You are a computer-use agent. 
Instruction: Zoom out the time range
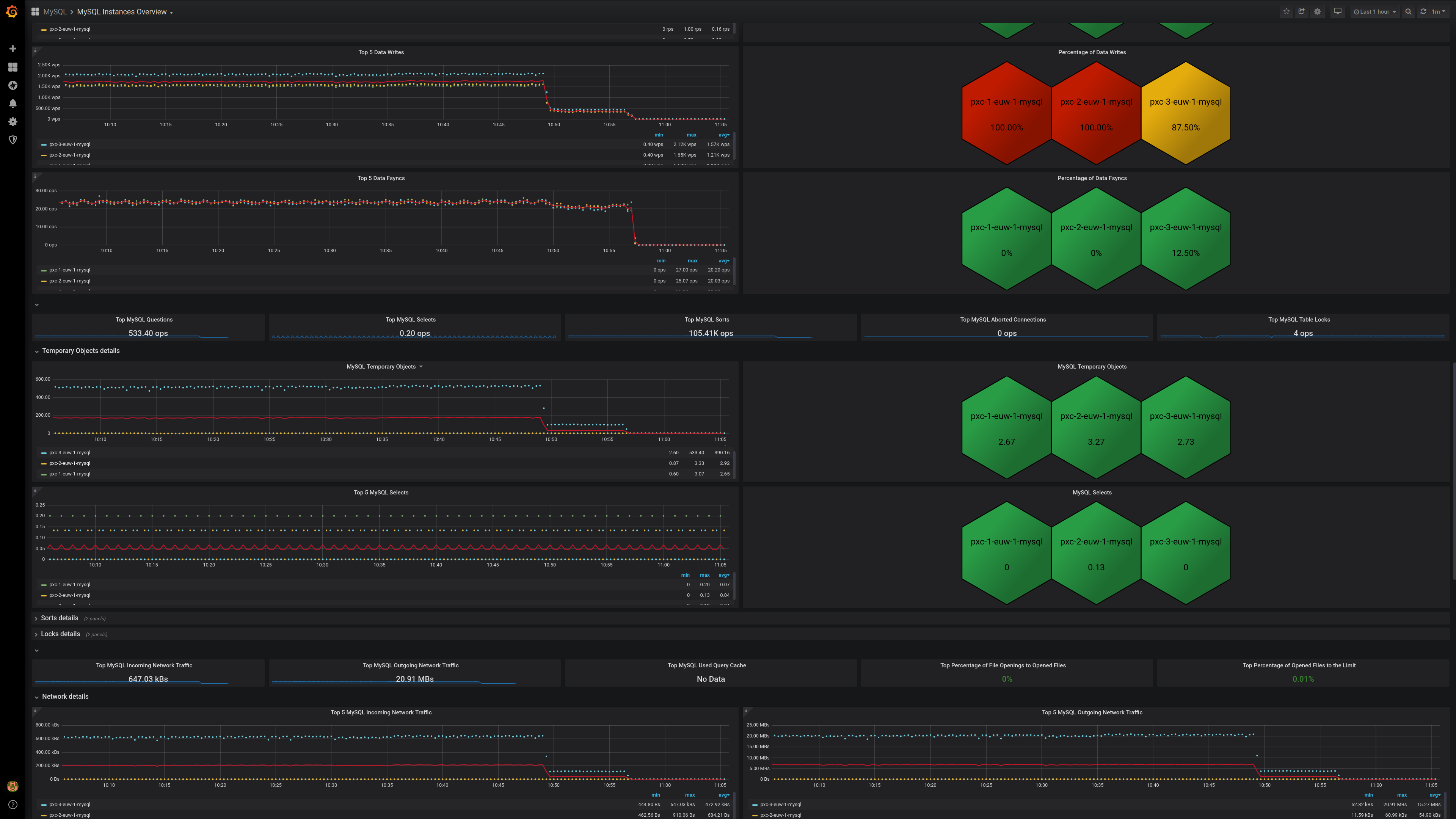pos(1408,11)
